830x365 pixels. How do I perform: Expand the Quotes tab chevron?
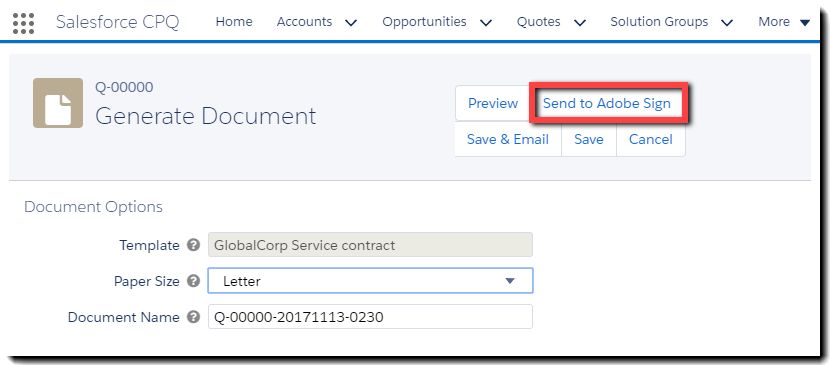tap(580, 23)
